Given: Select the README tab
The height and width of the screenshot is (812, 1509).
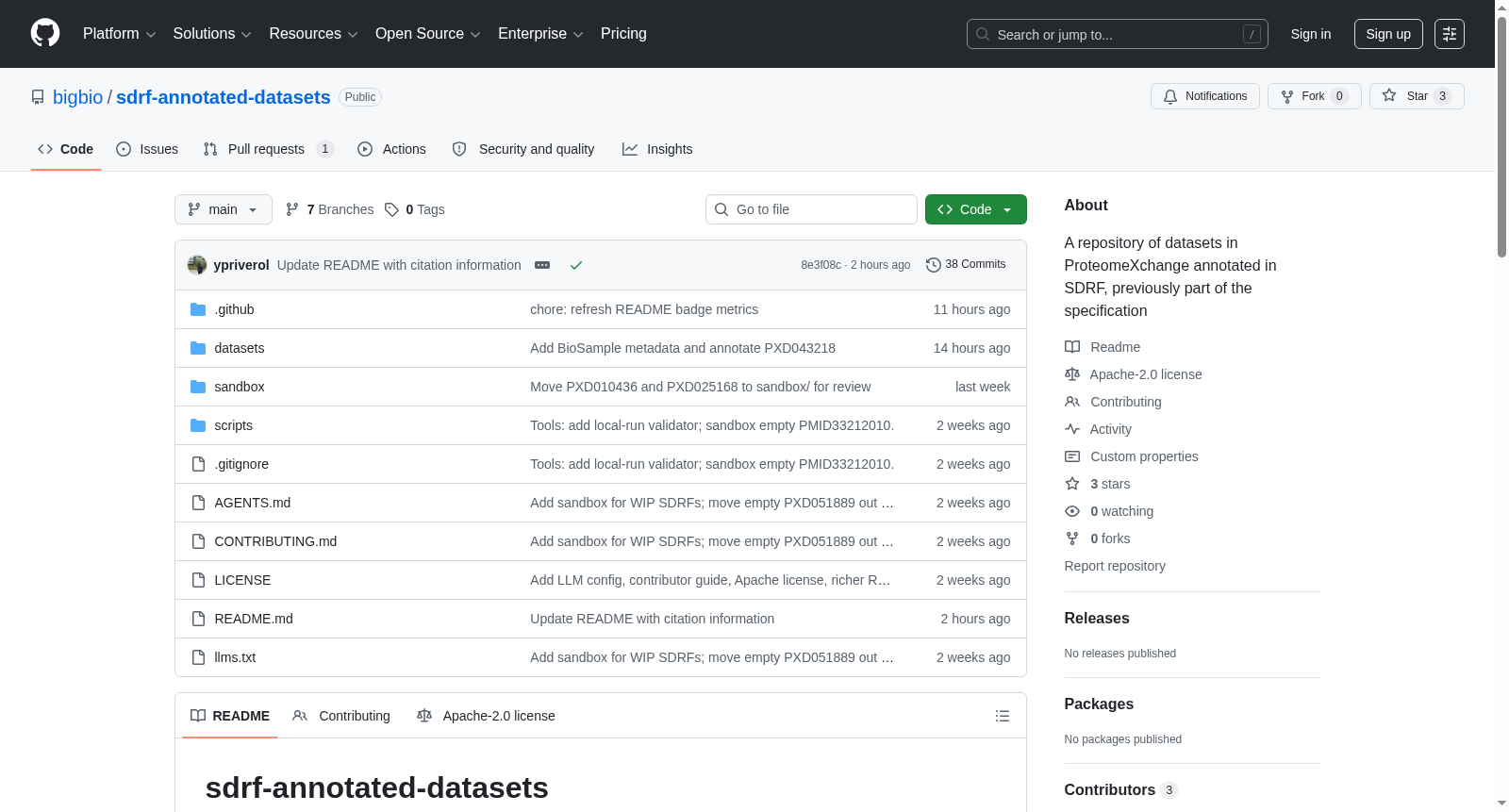Looking at the screenshot, I should click(x=230, y=716).
